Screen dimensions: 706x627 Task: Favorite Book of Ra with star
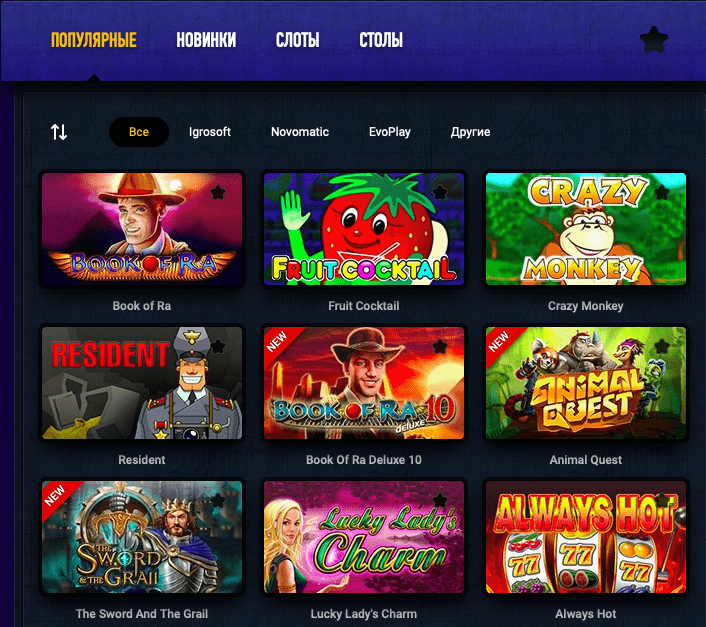point(218,193)
